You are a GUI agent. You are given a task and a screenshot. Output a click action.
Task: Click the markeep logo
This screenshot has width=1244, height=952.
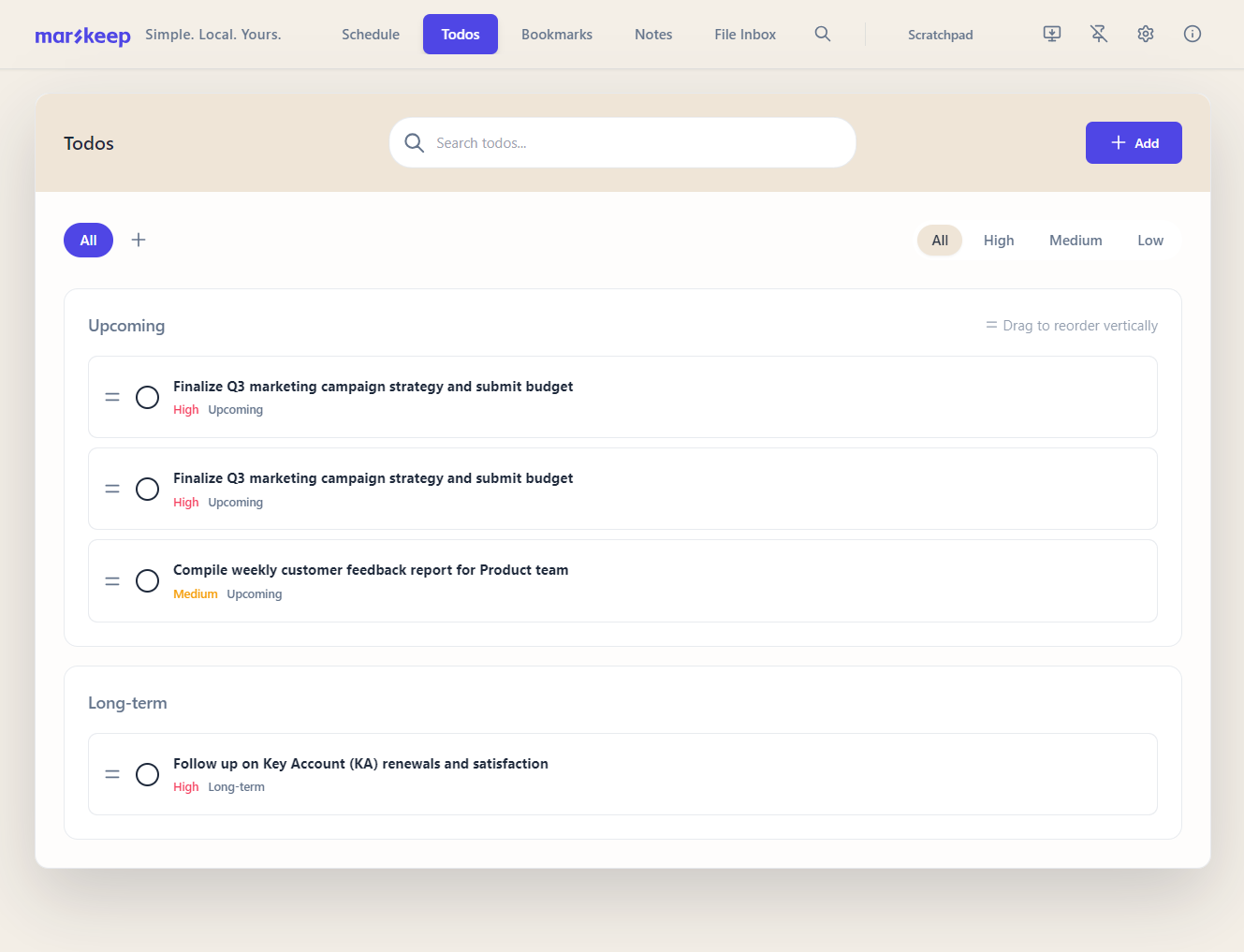(82, 36)
